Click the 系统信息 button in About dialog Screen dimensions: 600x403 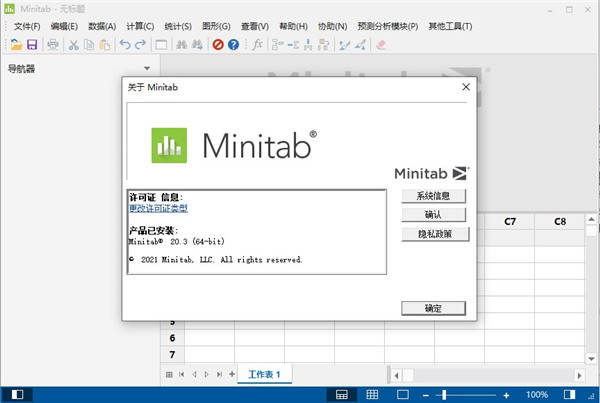(434, 196)
